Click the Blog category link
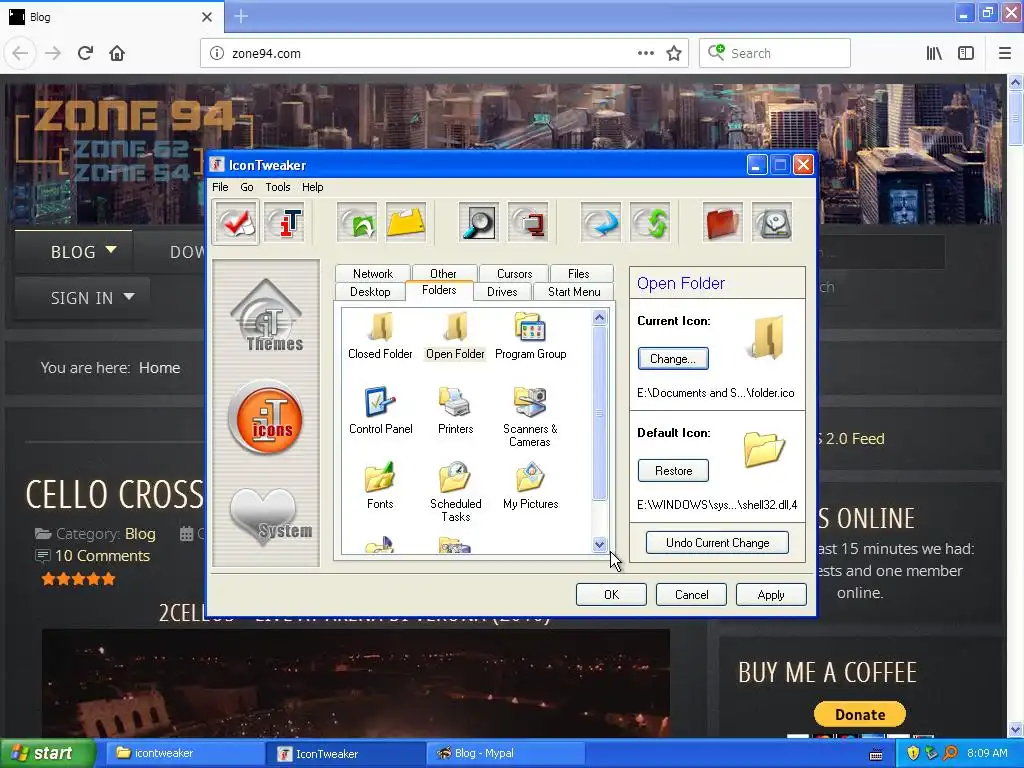1024x768 pixels. [x=140, y=534]
